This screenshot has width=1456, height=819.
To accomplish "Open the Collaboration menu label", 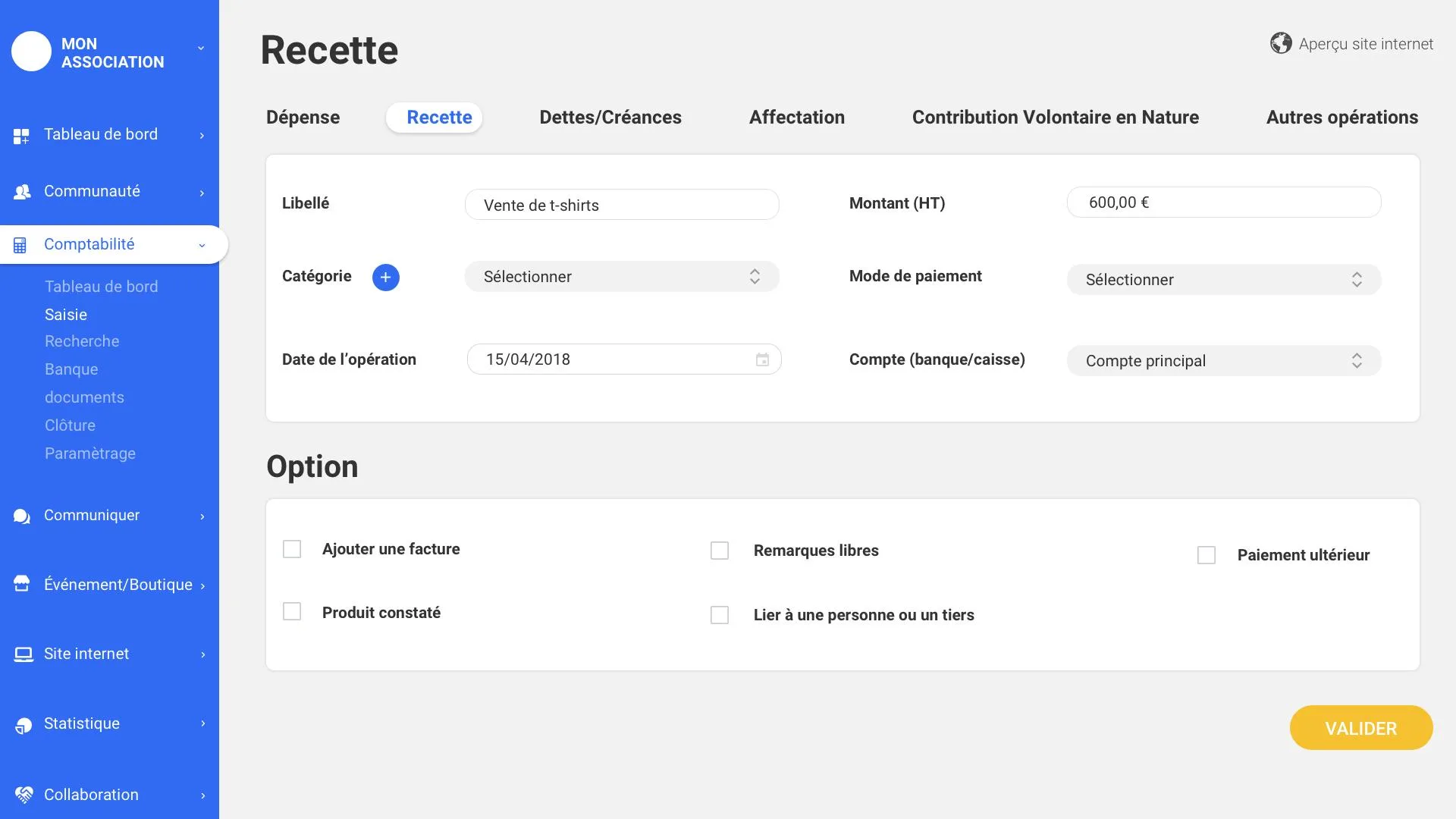I will point(91,795).
